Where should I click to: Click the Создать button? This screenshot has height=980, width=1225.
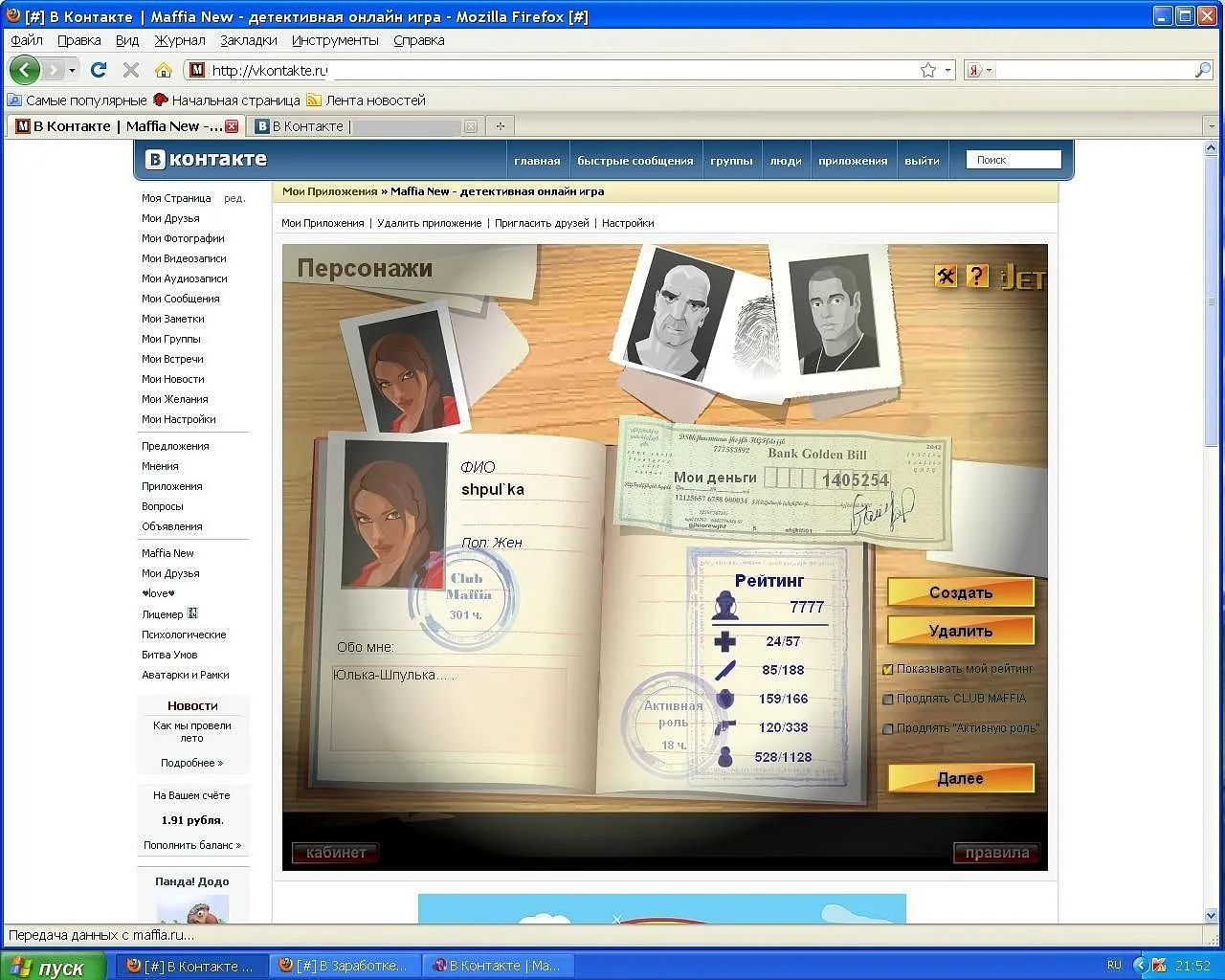coord(961,592)
